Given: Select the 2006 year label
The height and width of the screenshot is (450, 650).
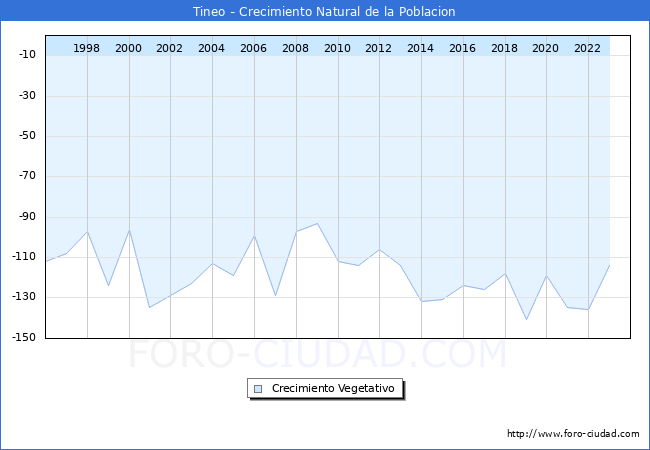Looking at the screenshot, I should [253, 48].
